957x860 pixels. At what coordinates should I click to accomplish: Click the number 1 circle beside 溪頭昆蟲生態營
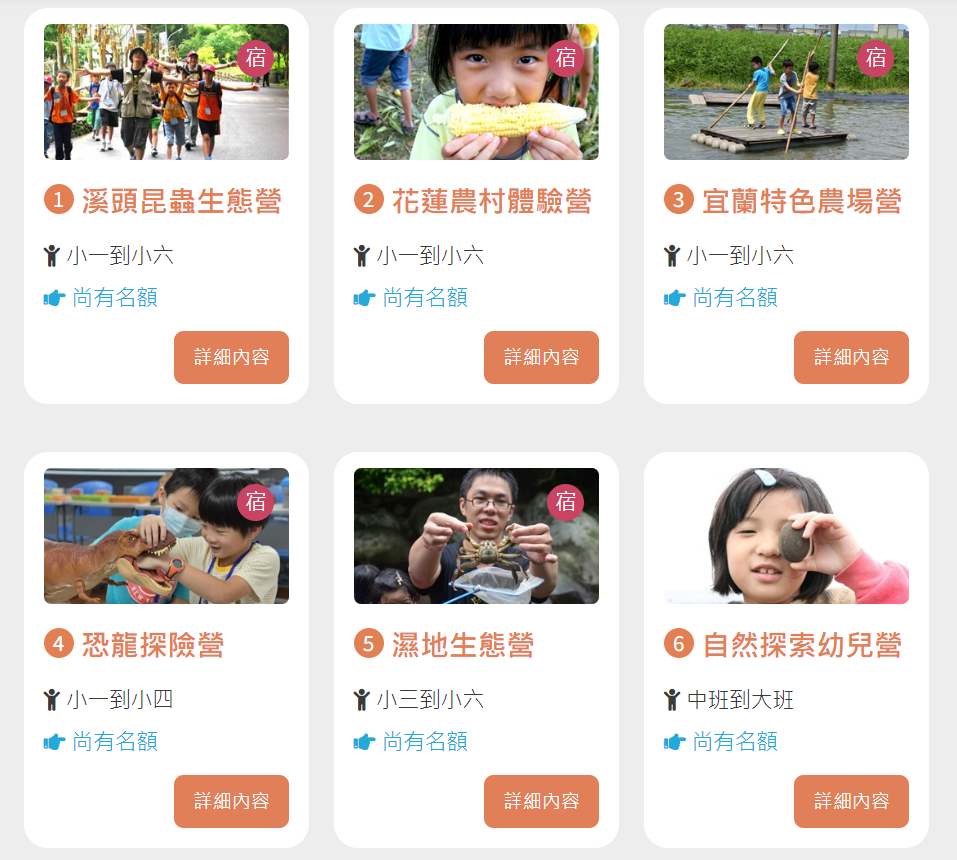[59, 200]
